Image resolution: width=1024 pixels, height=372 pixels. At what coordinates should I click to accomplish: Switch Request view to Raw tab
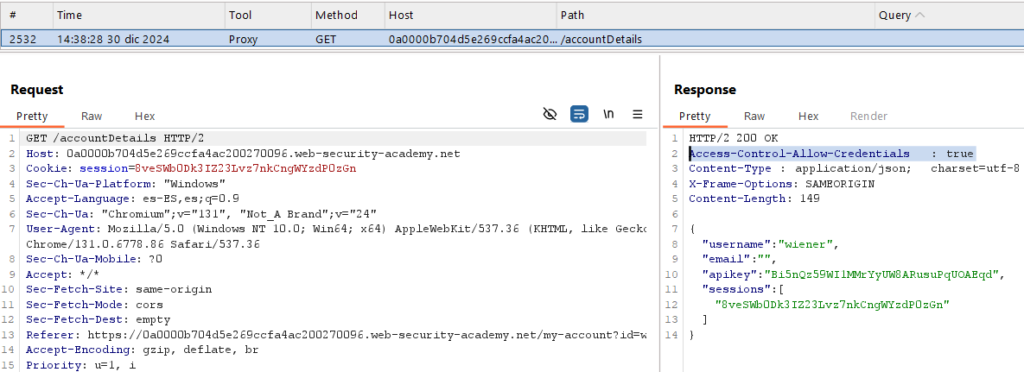point(91,116)
